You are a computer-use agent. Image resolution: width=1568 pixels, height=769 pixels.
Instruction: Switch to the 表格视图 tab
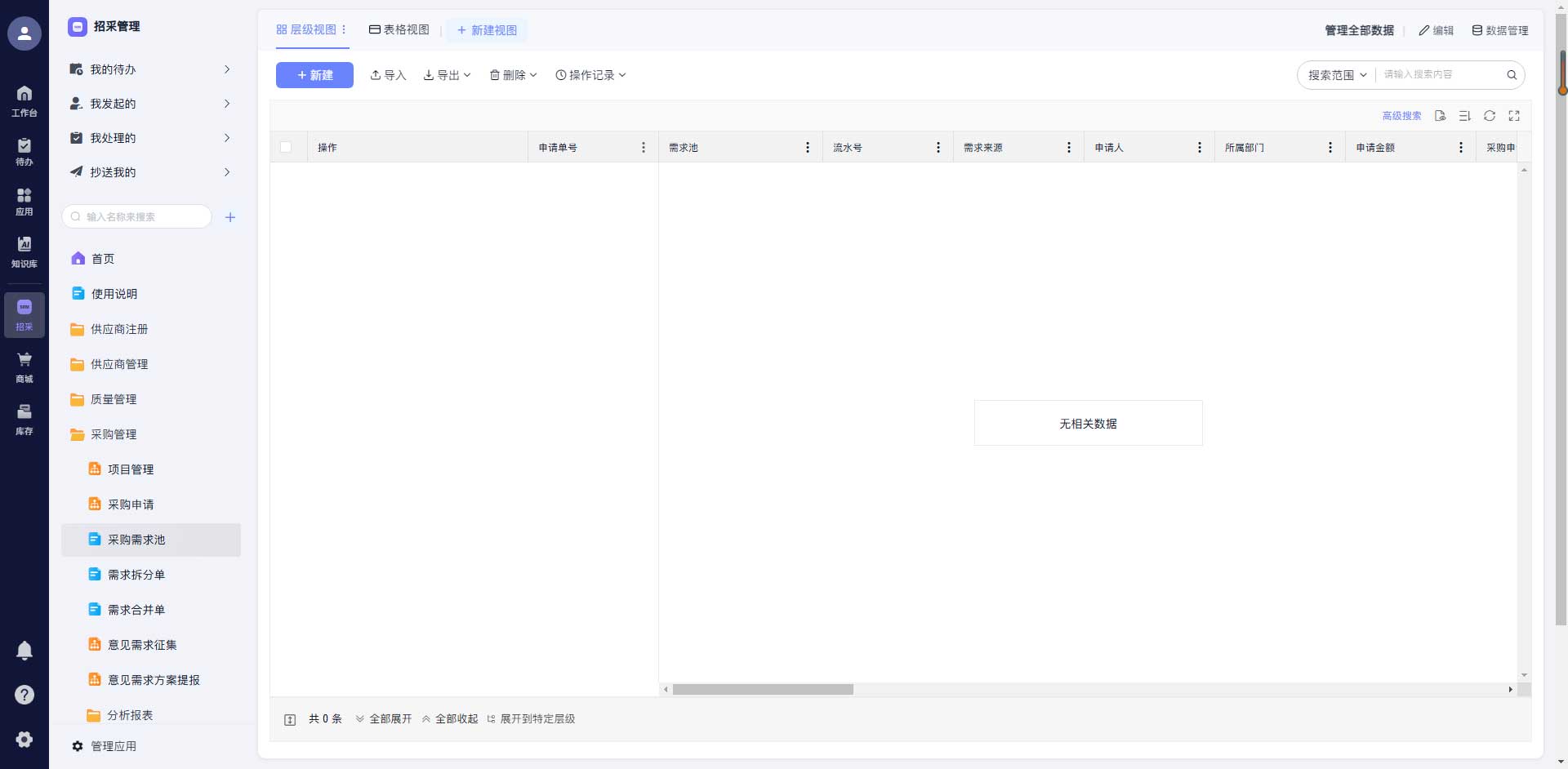pos(399,29)
